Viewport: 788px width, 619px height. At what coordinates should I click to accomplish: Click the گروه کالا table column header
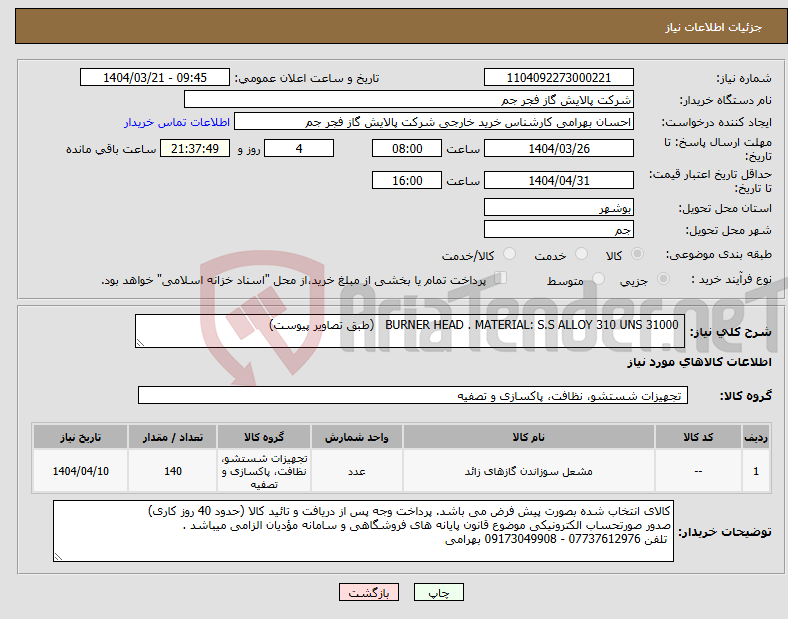tap(264, 437)
